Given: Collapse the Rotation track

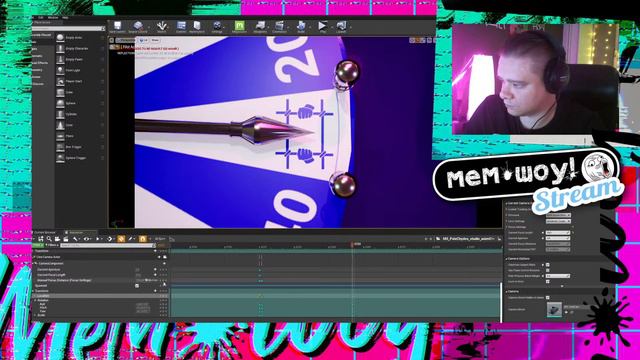Looking at the screenshot, I should tap(36, 300).
